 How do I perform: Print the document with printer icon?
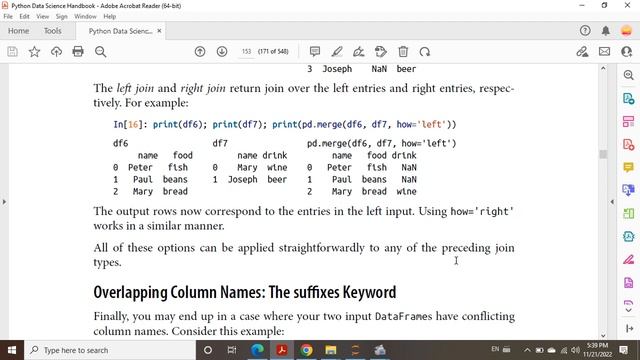(78, 51)
